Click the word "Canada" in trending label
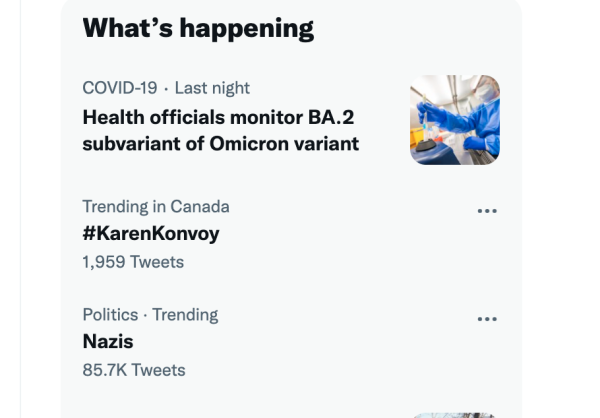The image size is (600, 418). click(200, 207)
